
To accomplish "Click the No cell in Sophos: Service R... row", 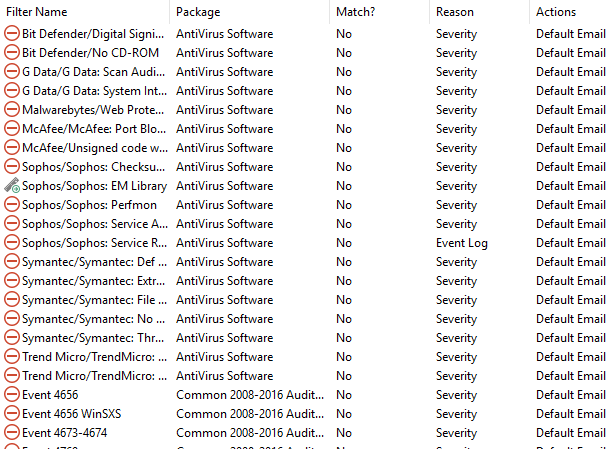I will tap(344, 243).
